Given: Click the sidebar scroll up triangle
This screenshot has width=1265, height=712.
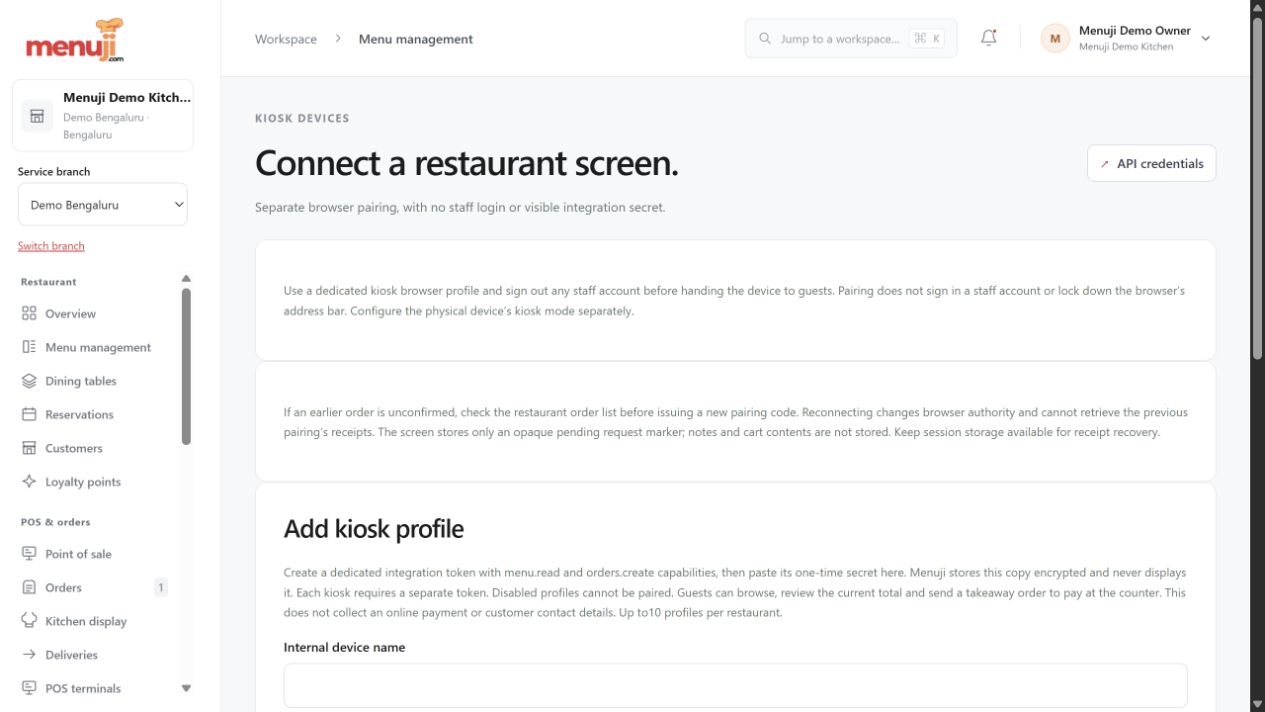Looking at the screenshot, I should (x=186, y=279).
